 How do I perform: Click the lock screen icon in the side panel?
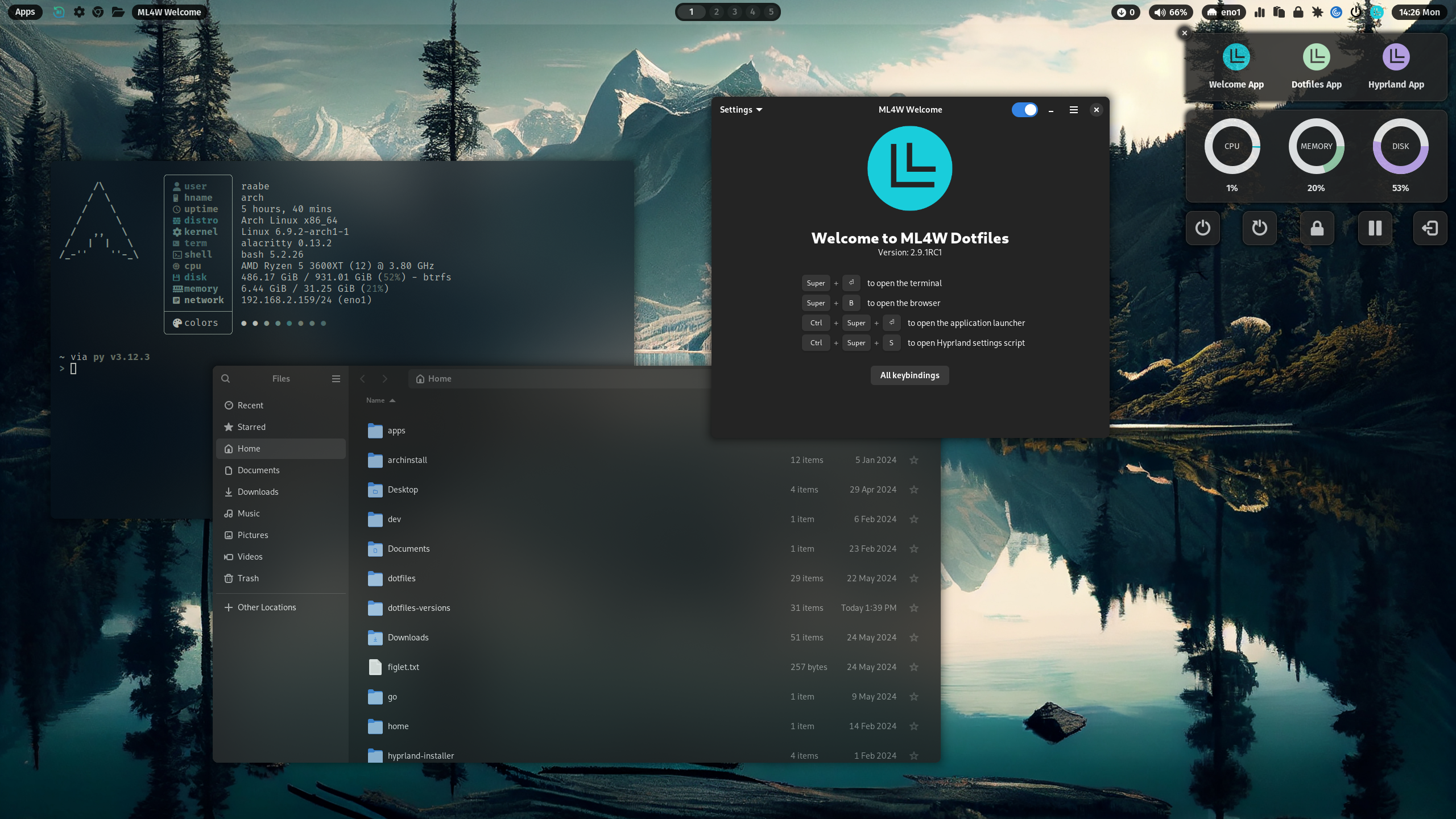(x=1317, y=227)
